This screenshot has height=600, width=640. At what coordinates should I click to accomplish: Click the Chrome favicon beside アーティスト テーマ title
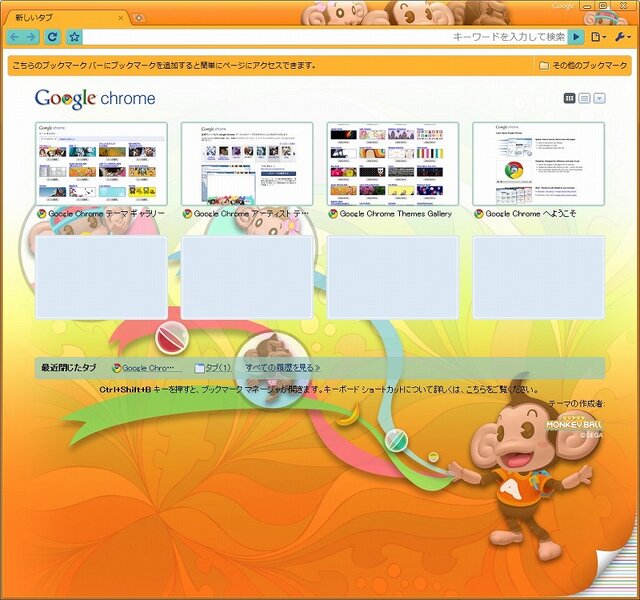(187, 213)
